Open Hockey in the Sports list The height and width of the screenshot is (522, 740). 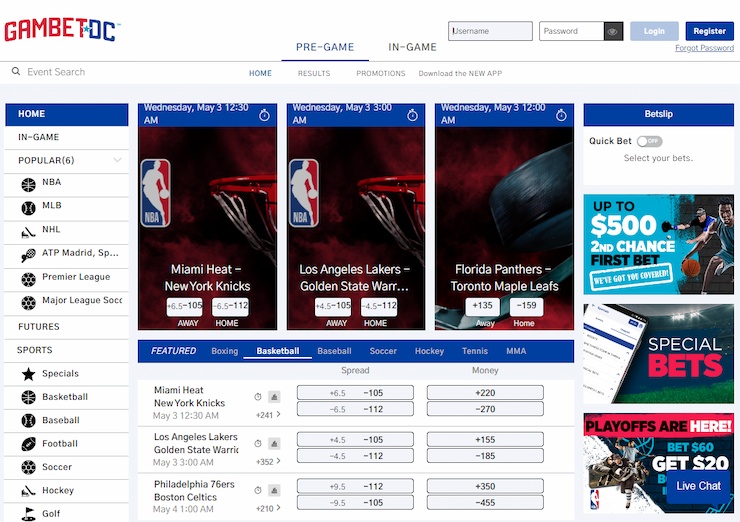[67, 490]
